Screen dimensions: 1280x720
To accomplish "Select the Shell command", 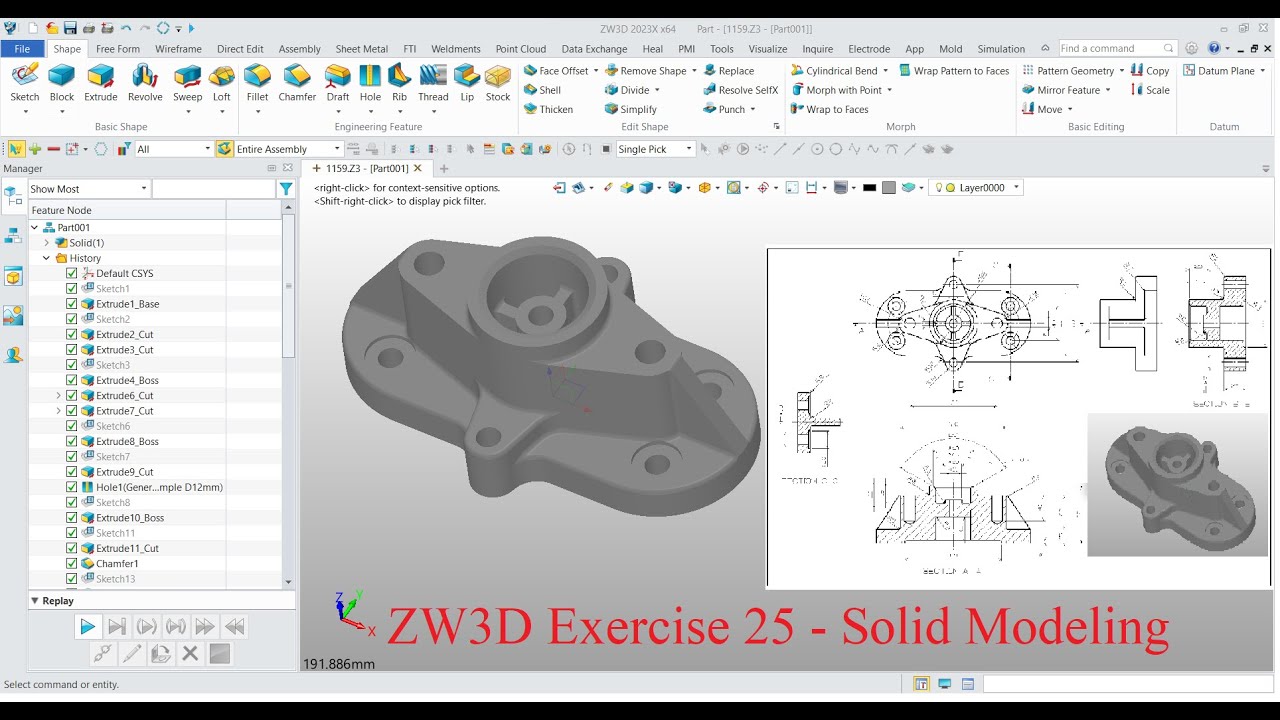I will click(542, 90).
